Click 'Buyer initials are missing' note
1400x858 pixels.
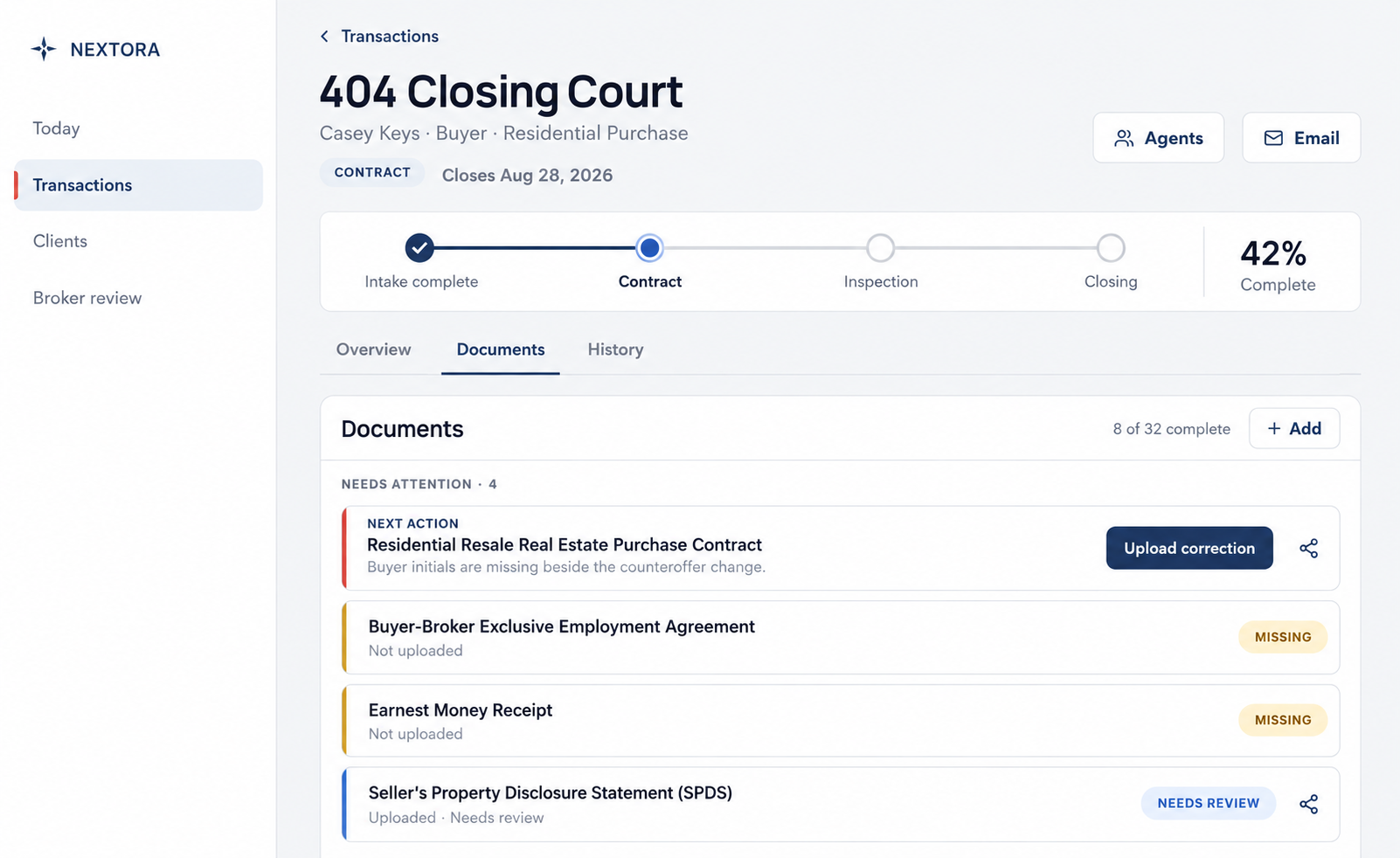click(x=566, y=567)
